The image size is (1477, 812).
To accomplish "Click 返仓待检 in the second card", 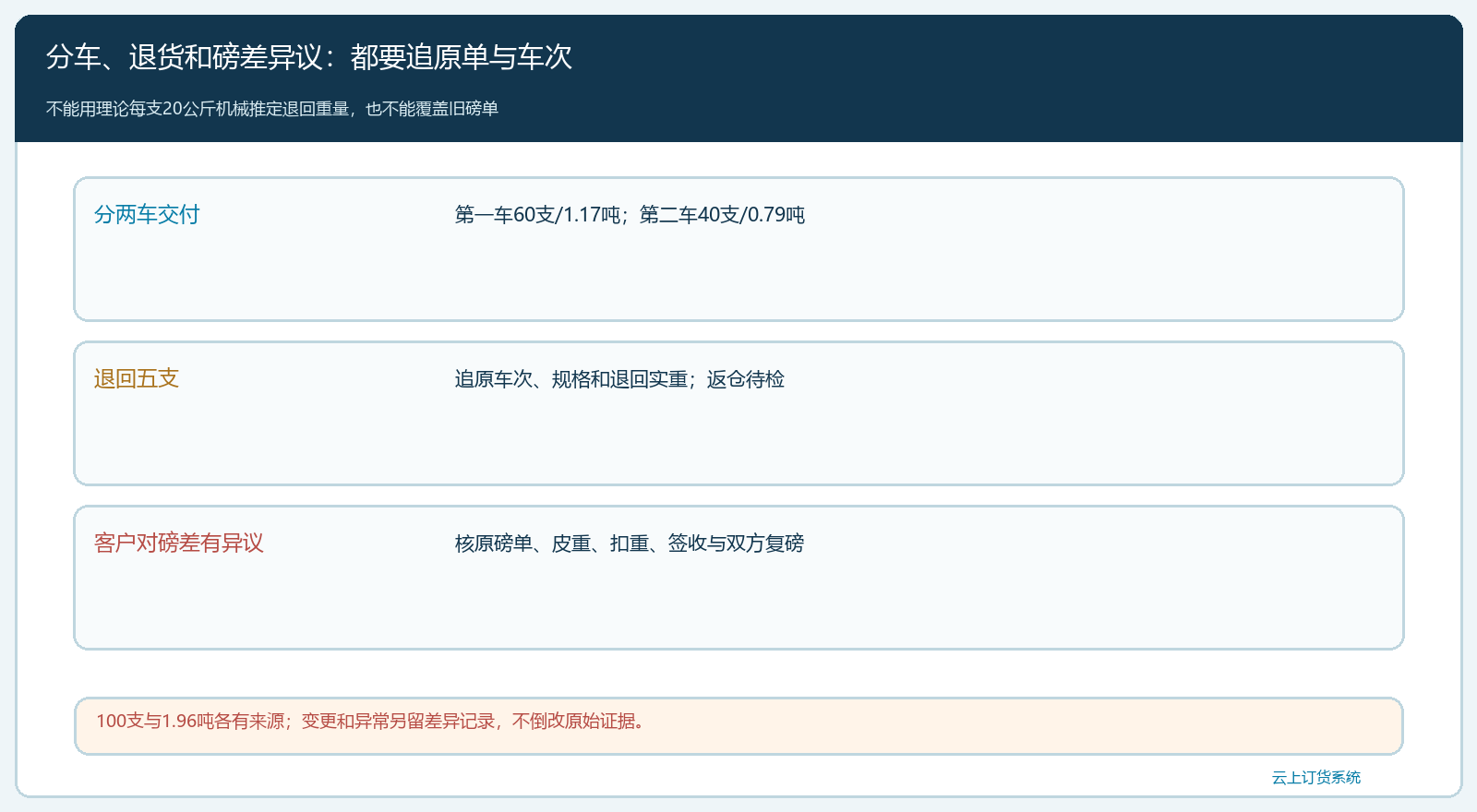I will tap(746, 379).
